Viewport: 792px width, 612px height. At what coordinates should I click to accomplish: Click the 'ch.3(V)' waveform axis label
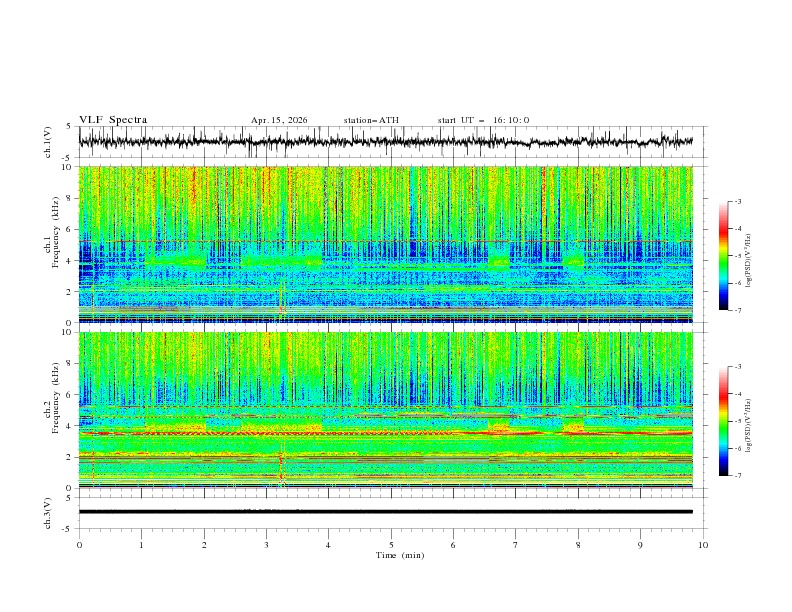pyautogui.click(x=48, y=513)
